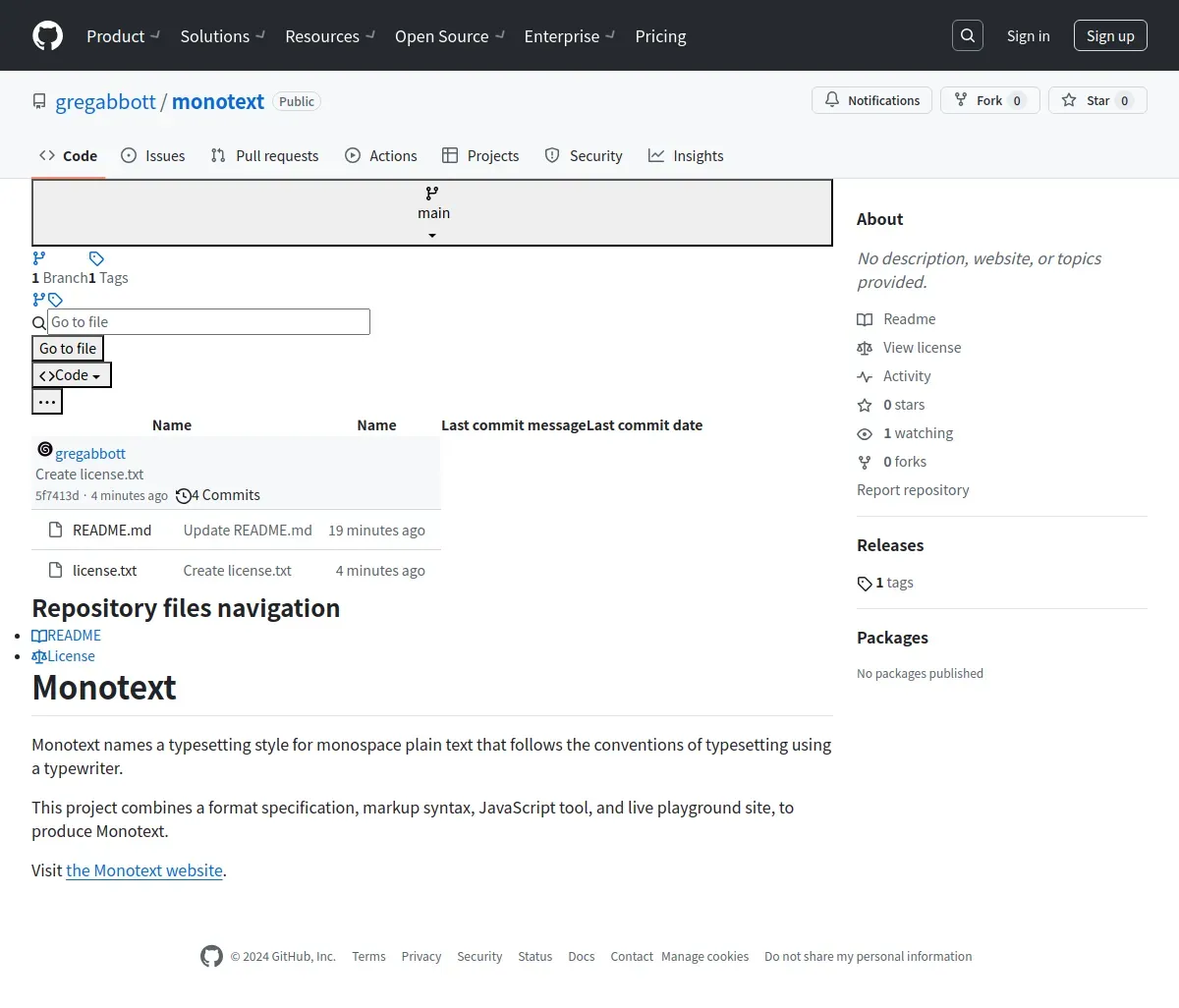Click the Terms footer link
This screenshot has height=1008, width=1179.
pos(368,957)
